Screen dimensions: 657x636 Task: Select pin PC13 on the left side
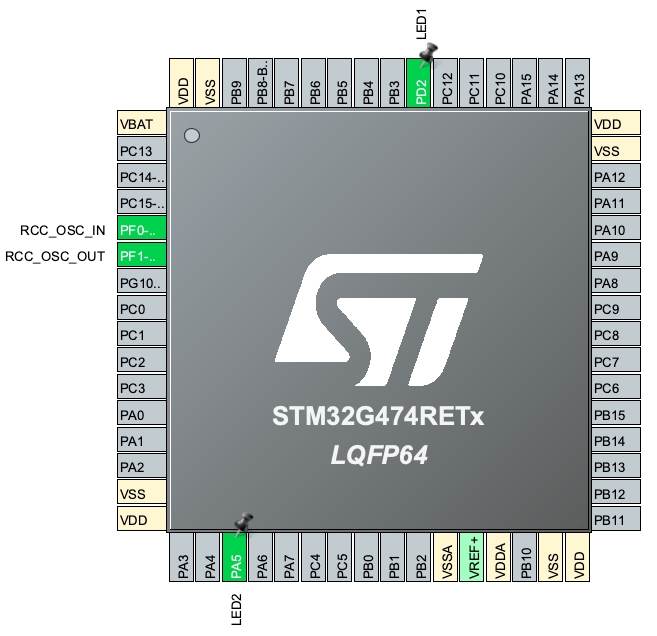(140, 151)
